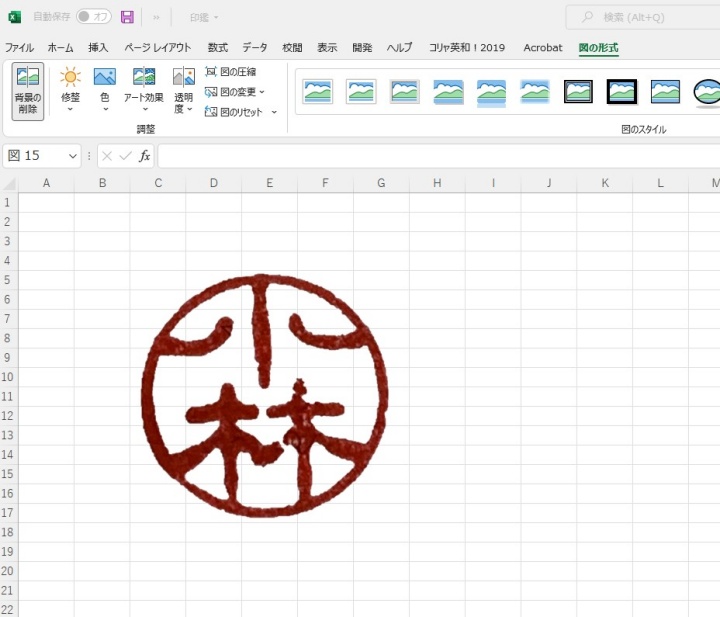Expand the 色 dropdown chevron
Image resolution: width=720 pixels, height=617 pixels.
[105, 109]
